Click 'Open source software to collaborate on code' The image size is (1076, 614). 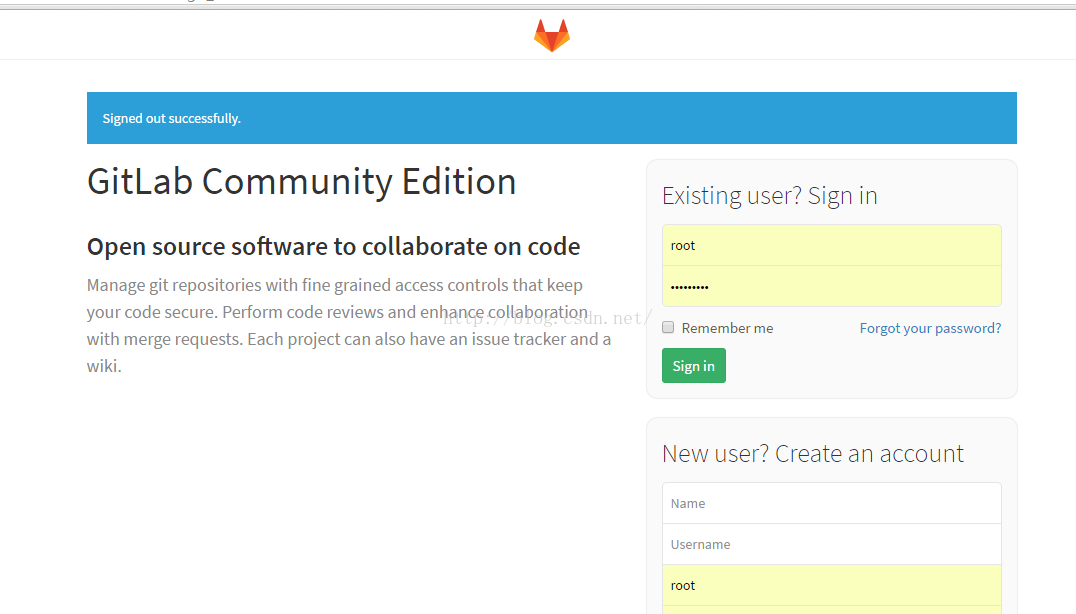click(334, 246)
